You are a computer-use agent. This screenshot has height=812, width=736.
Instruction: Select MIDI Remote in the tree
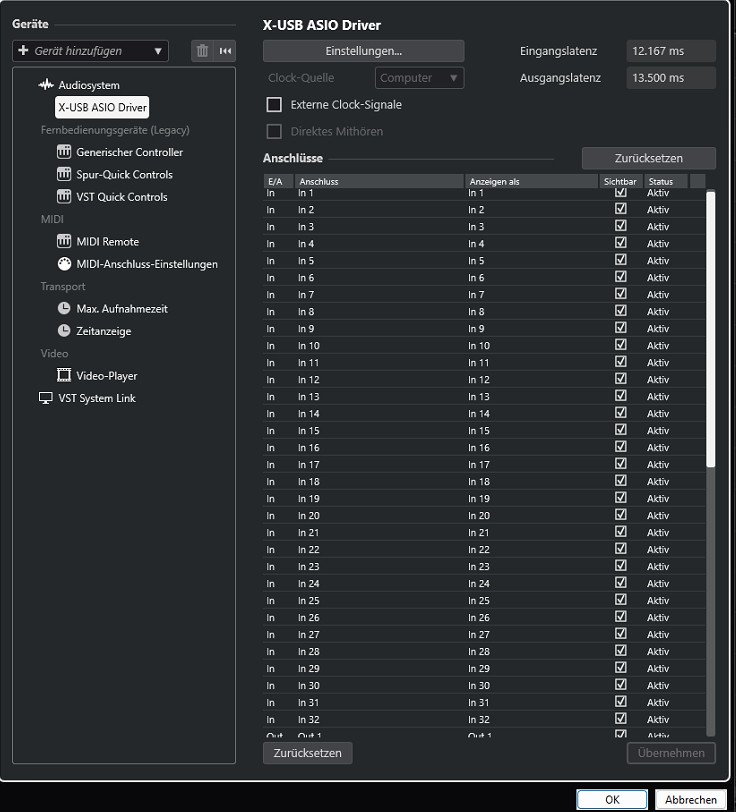pos(107,241)
